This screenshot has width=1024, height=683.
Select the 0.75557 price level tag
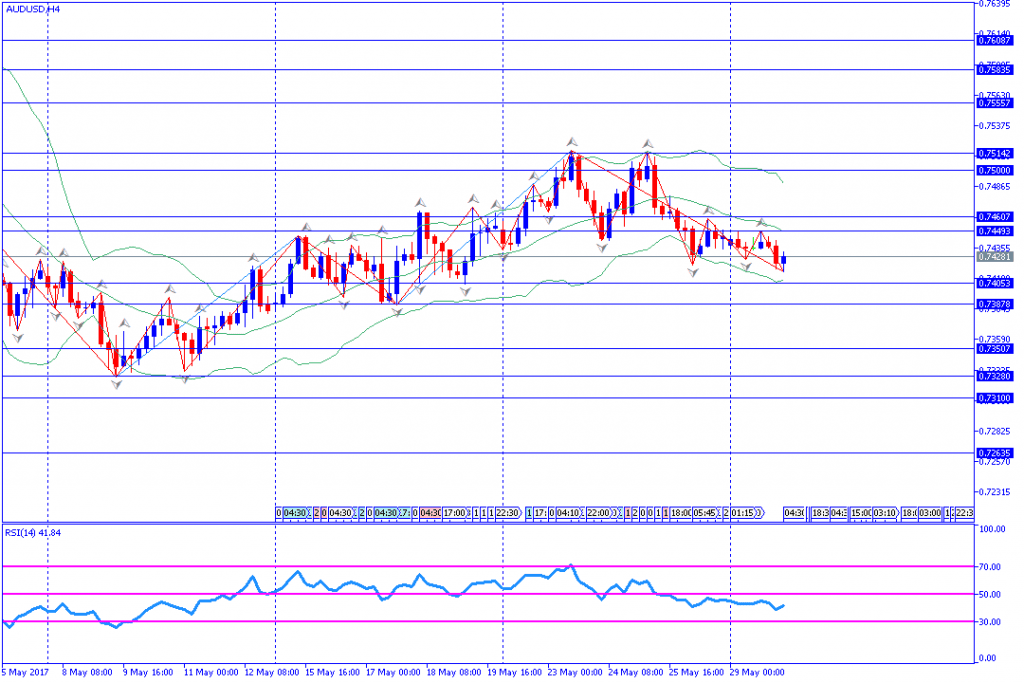tap(995, 103)
